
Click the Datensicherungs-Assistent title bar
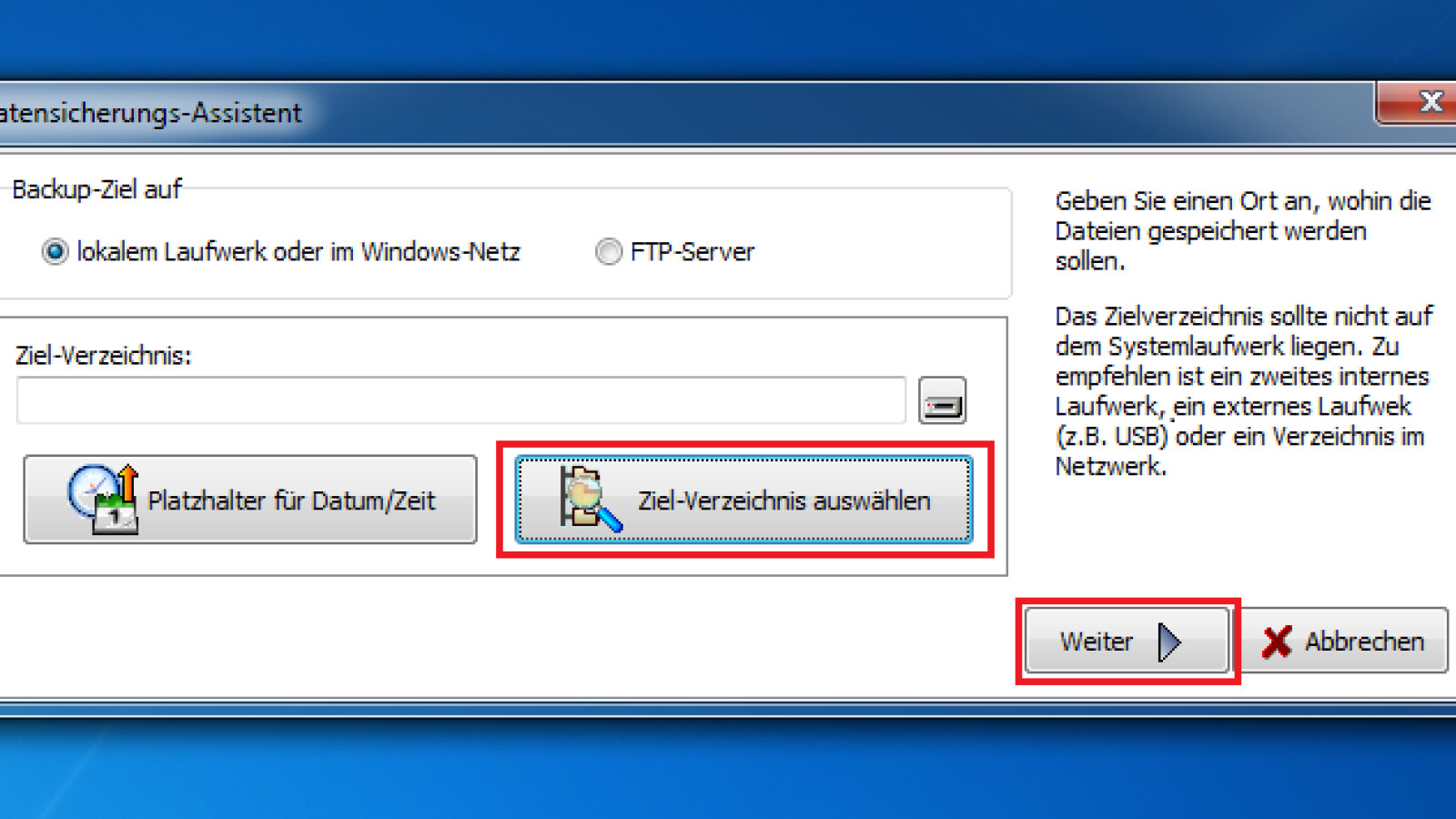pos(637,113)
